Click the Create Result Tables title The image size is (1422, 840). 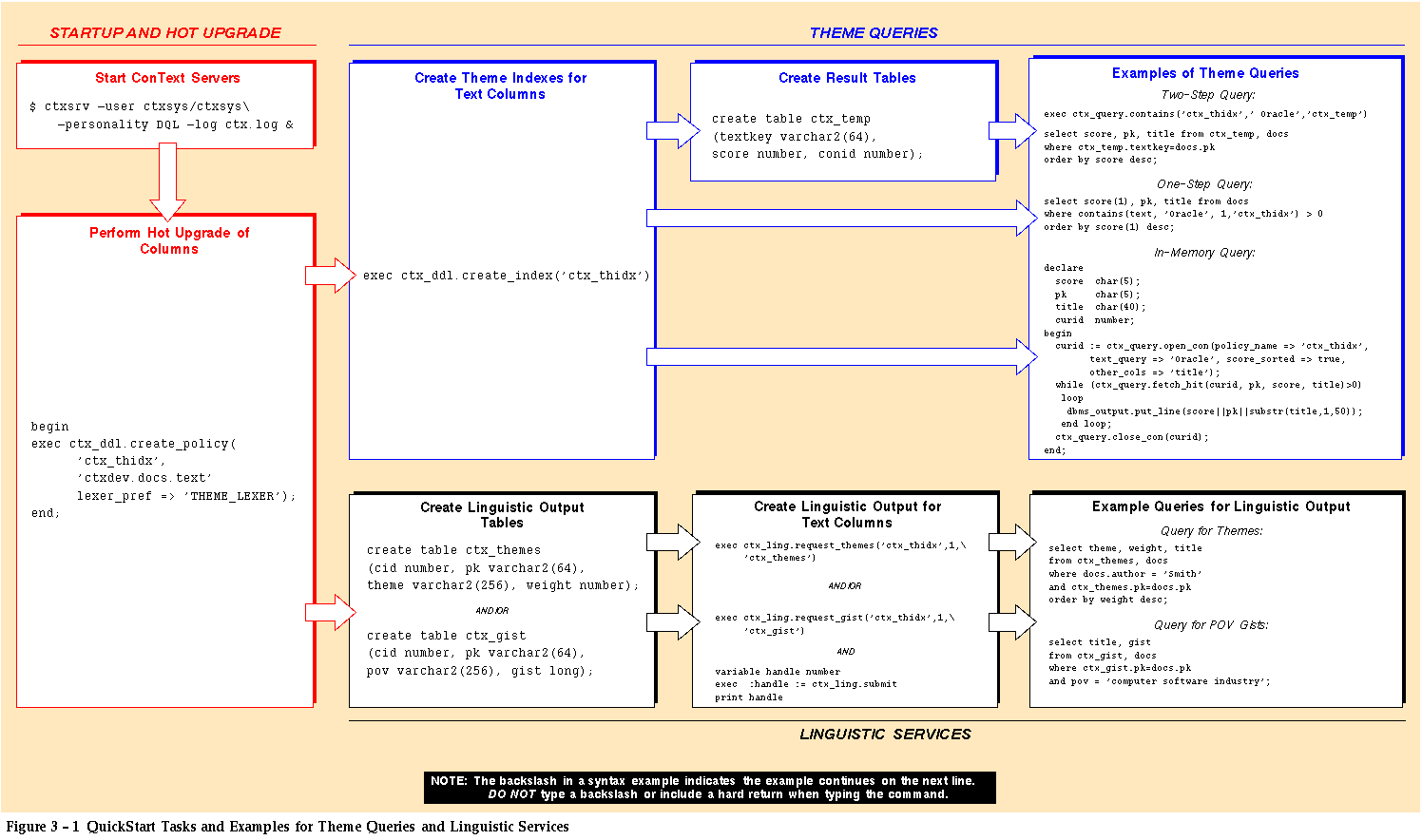[847, 78]
